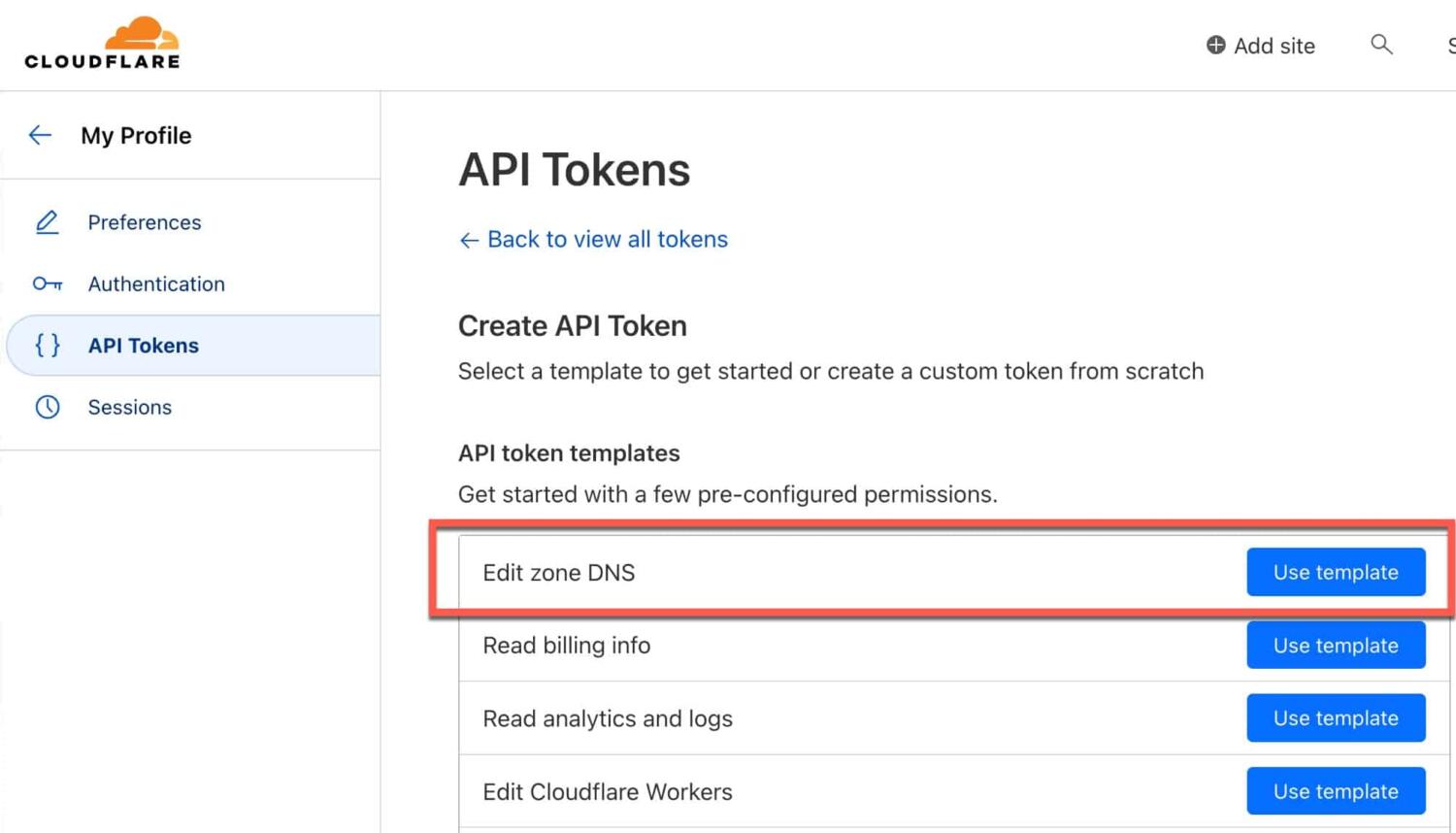The height and width of the screenshot is (833, 1456).
Task: Open the Sessions sidebar item
Action: [130, 407]
